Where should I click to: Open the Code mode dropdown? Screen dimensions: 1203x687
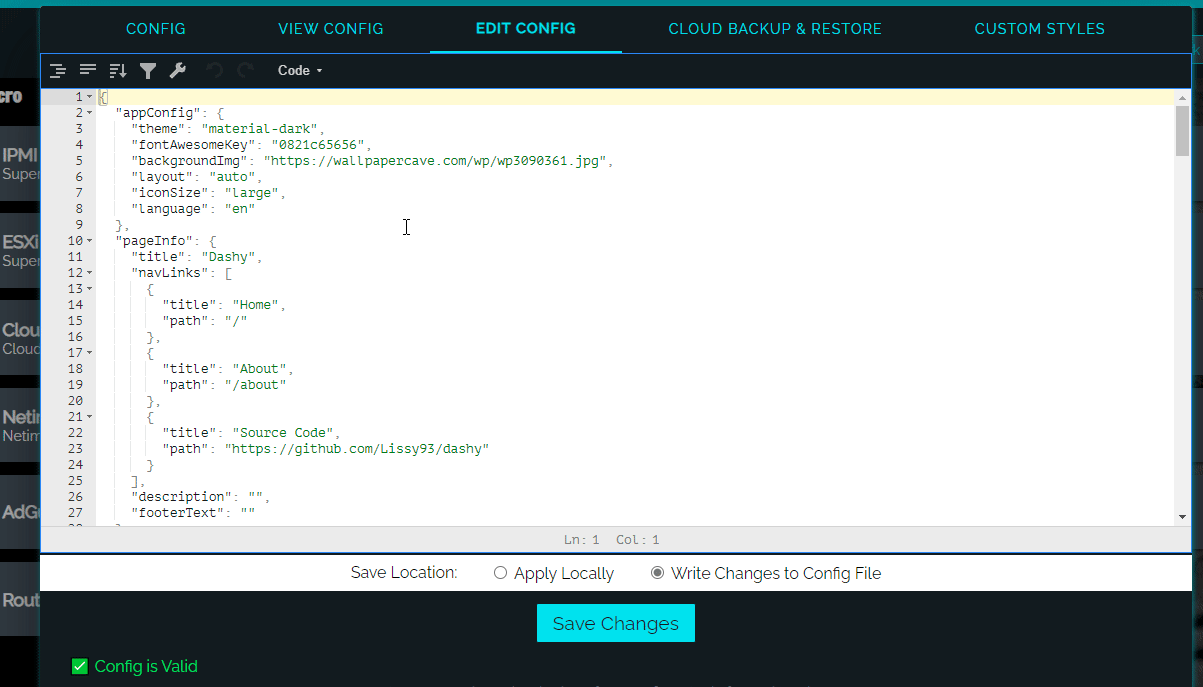point(300,70)
